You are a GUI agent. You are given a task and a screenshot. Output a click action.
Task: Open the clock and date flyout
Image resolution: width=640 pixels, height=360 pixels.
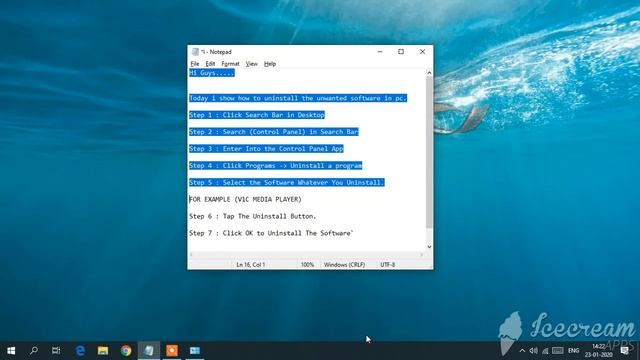tap(598, 351)
